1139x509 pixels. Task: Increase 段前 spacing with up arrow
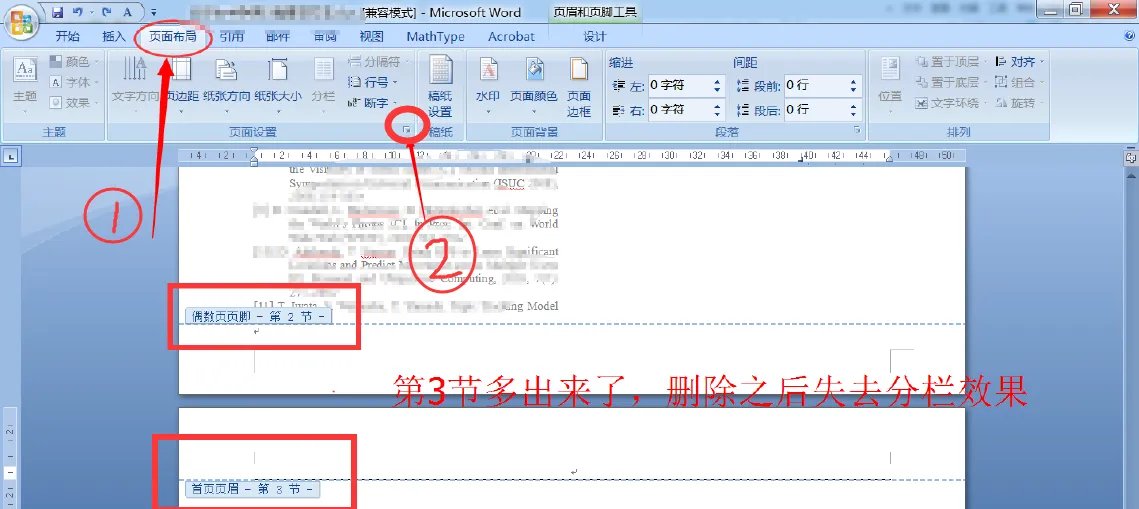[x=853, y=81]
